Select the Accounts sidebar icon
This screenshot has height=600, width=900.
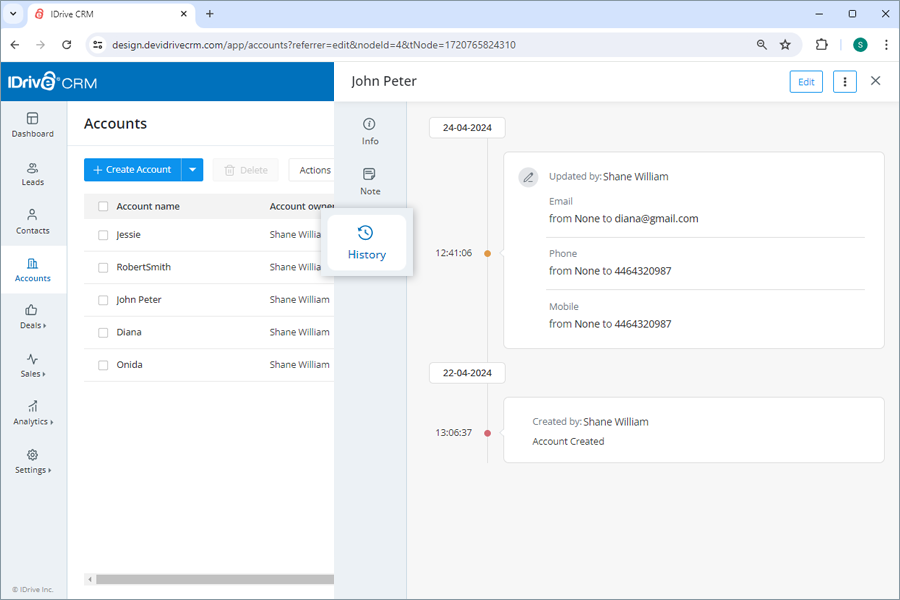[32, 269]
